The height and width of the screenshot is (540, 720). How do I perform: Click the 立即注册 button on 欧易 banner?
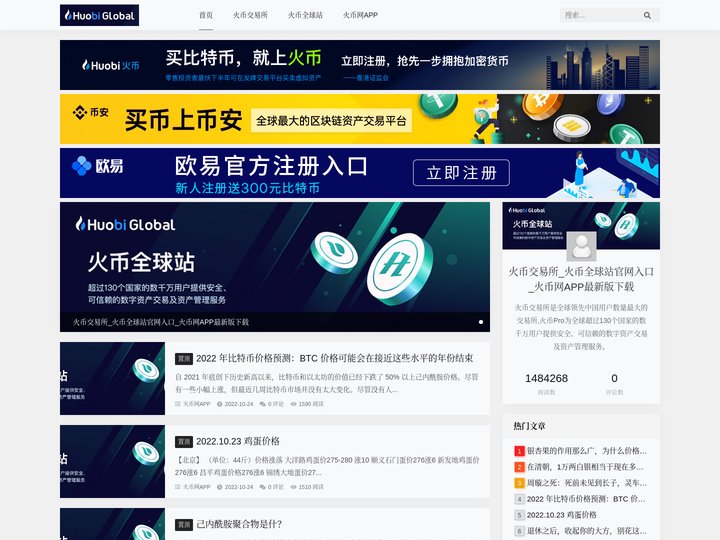461,173
